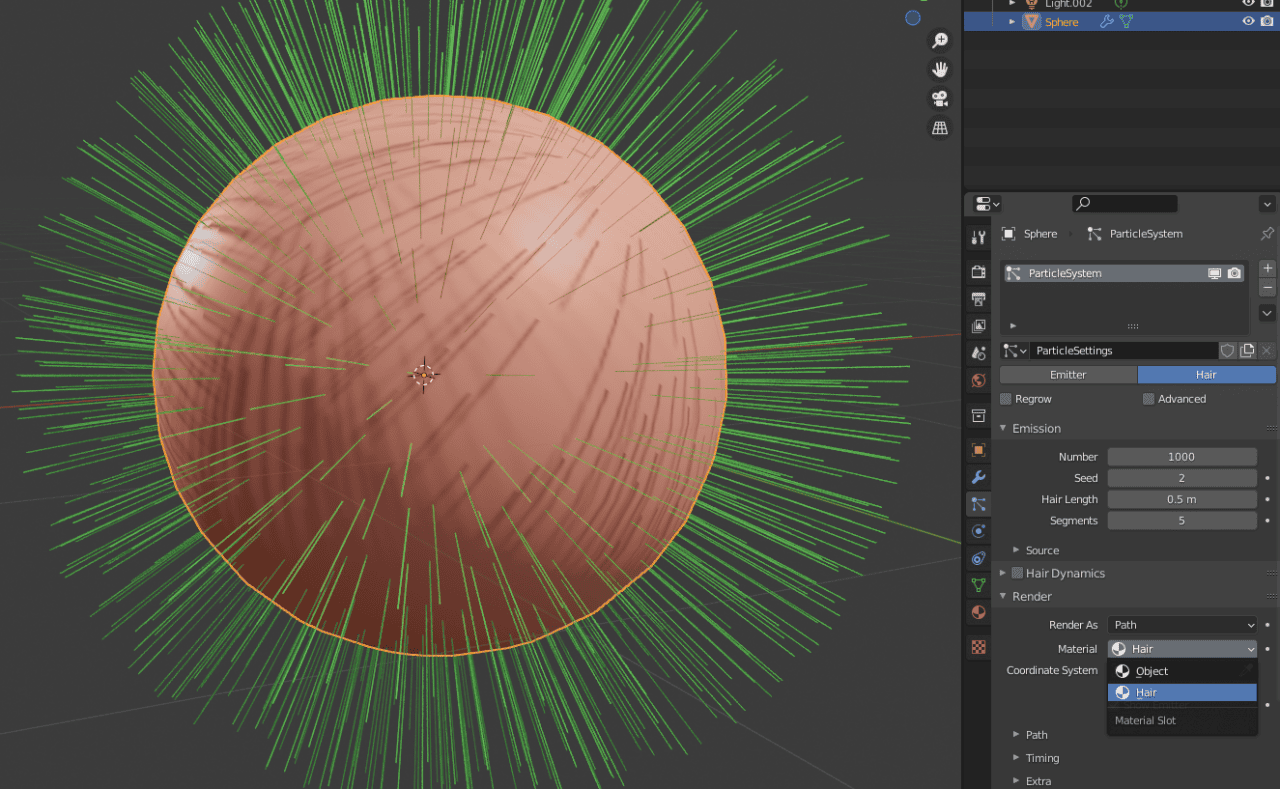Choose Object in the Material dropdown list
The width and height of the screenshot is (1280, 789).
[x=1152, y=670]
